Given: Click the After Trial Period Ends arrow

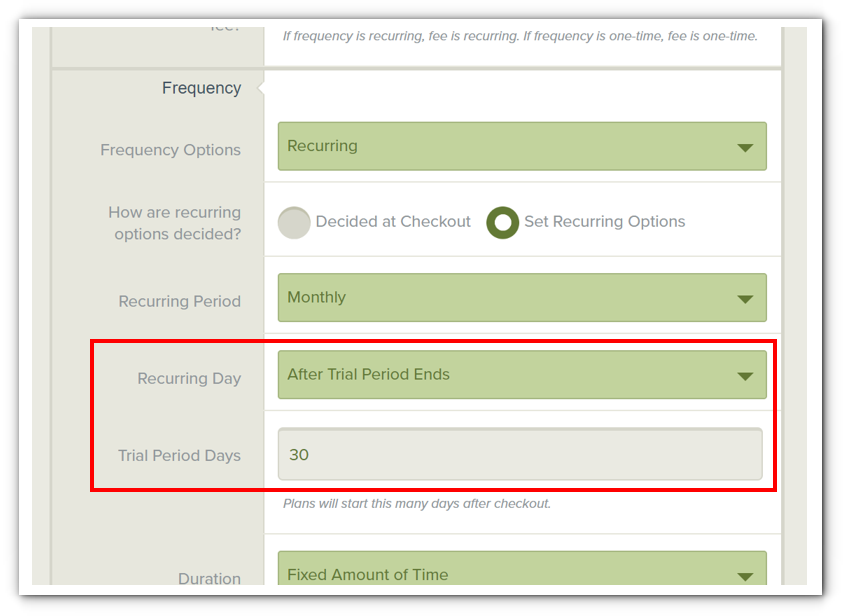Looking at the screenshot, I should [745, 376].
